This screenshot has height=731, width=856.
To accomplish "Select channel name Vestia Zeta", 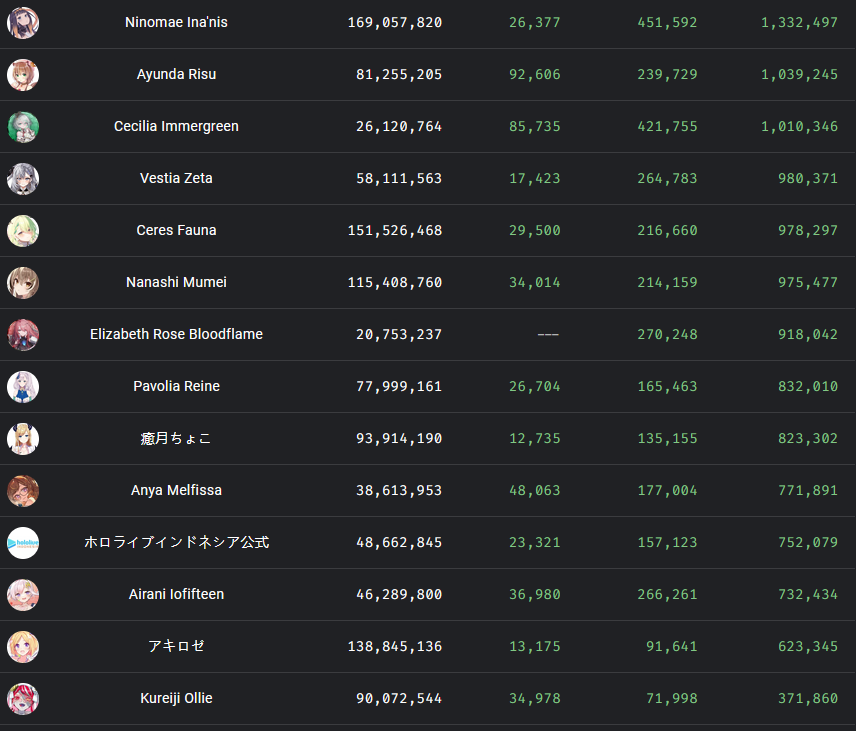I will [x=176, y=178].
